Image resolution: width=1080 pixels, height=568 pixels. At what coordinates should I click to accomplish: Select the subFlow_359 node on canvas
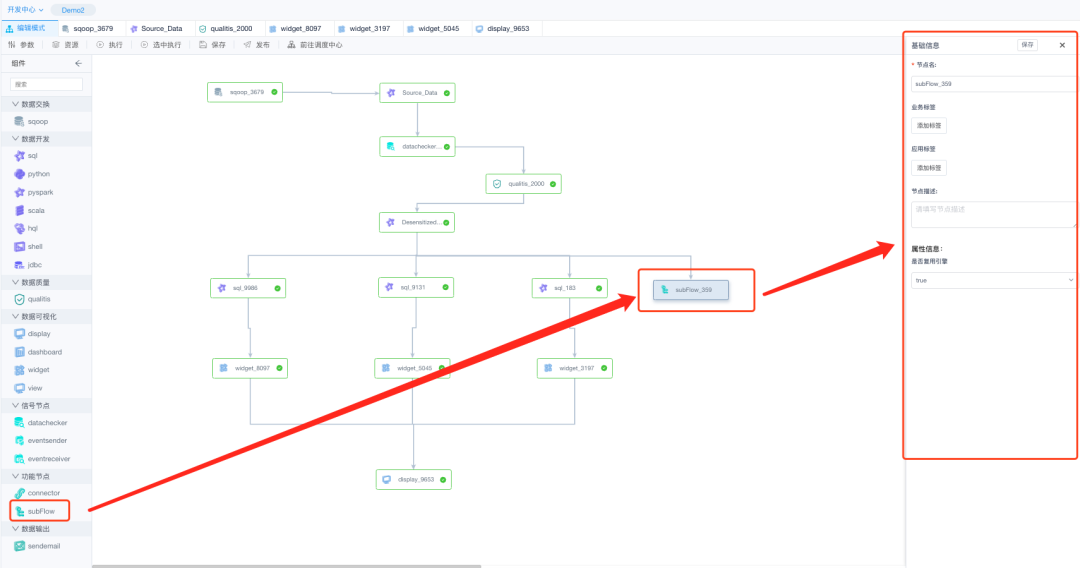pyautogui.click(x=691, y=290)
